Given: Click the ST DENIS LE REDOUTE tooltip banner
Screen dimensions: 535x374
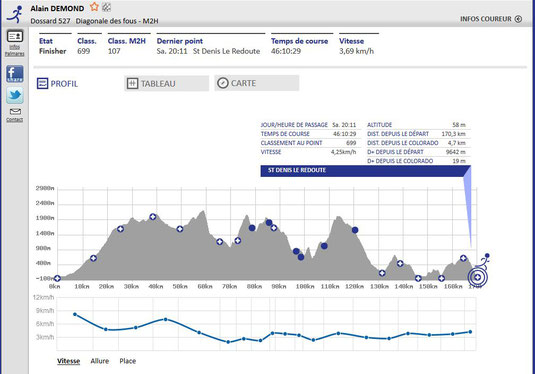Looking at the screenshot, I should pyautogui.click(x=365, y=171).
